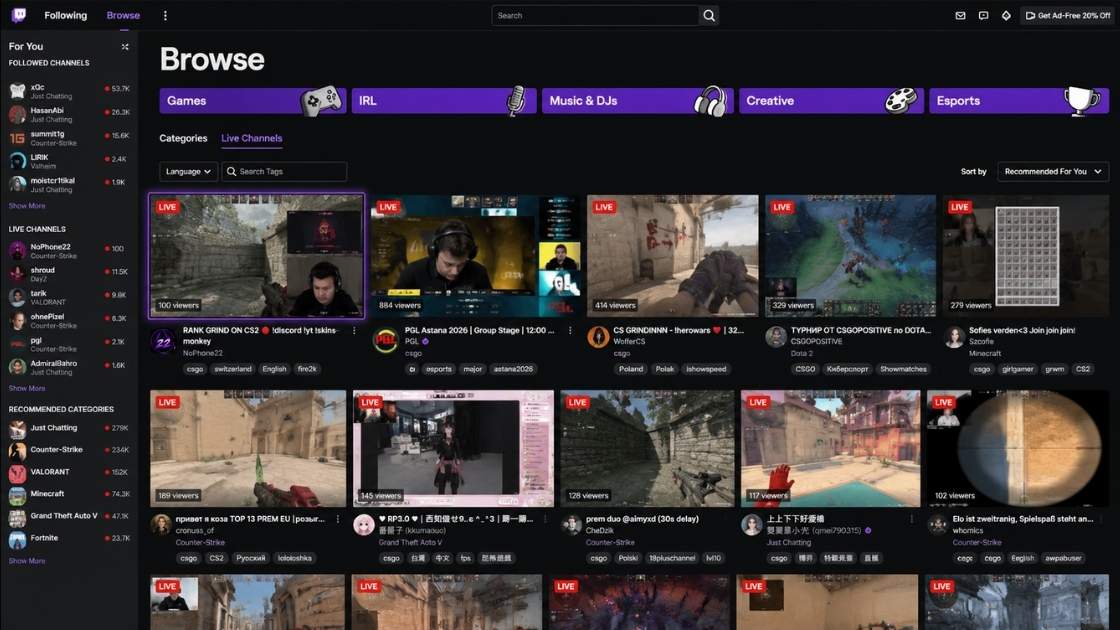
Task: Expand Show More under followed channels
Action: (27, 206)
